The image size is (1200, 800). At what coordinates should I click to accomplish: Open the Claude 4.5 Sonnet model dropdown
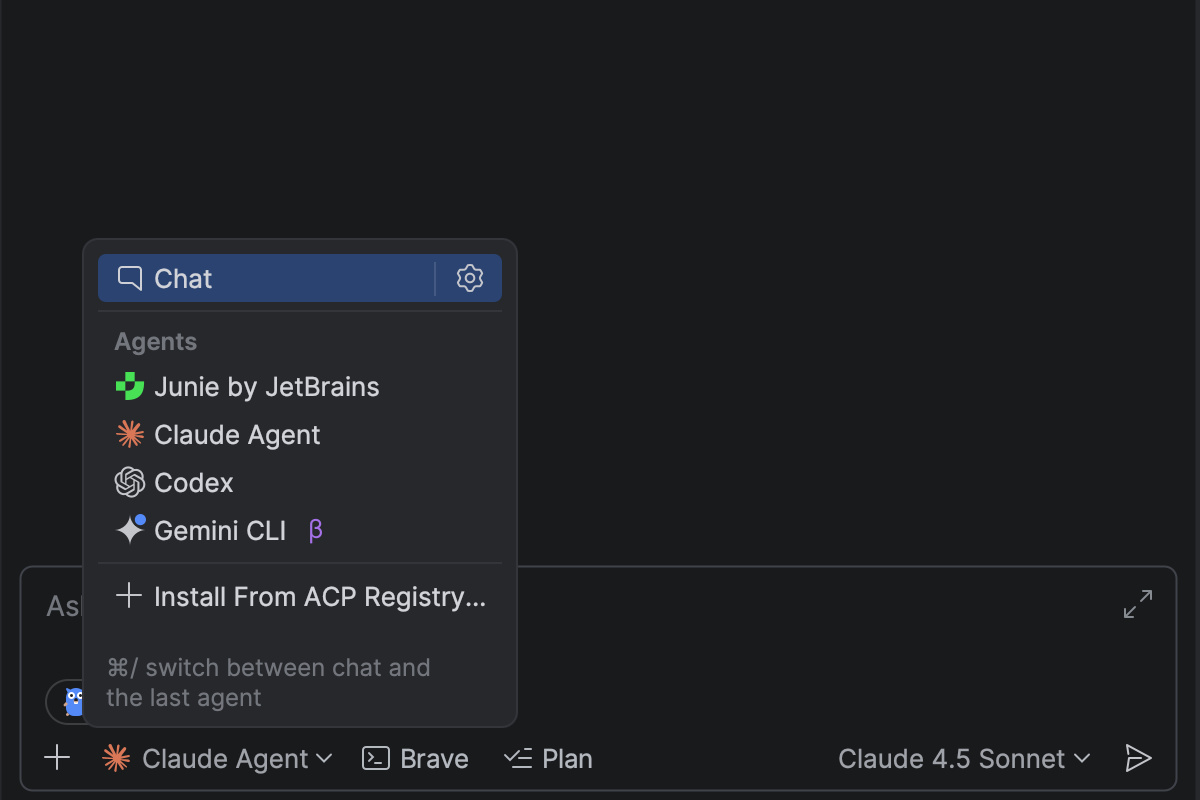point(964,759)
